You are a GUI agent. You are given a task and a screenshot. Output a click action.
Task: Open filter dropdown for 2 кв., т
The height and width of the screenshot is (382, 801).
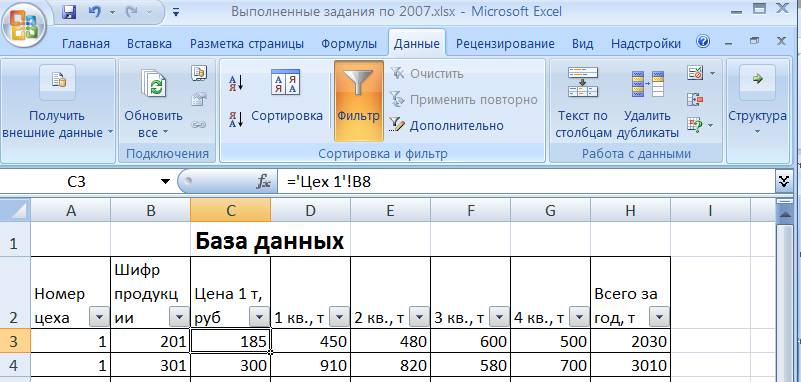(419, 318)
